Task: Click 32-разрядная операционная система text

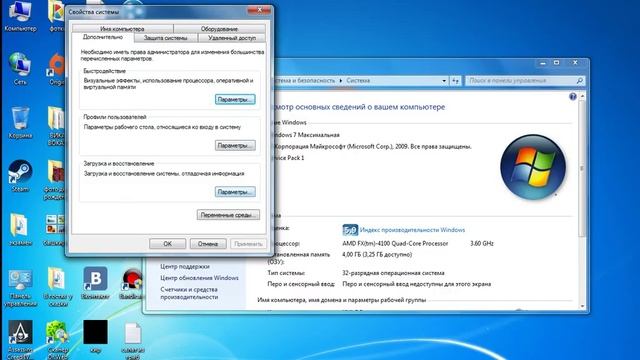Action: click(393, 273)
